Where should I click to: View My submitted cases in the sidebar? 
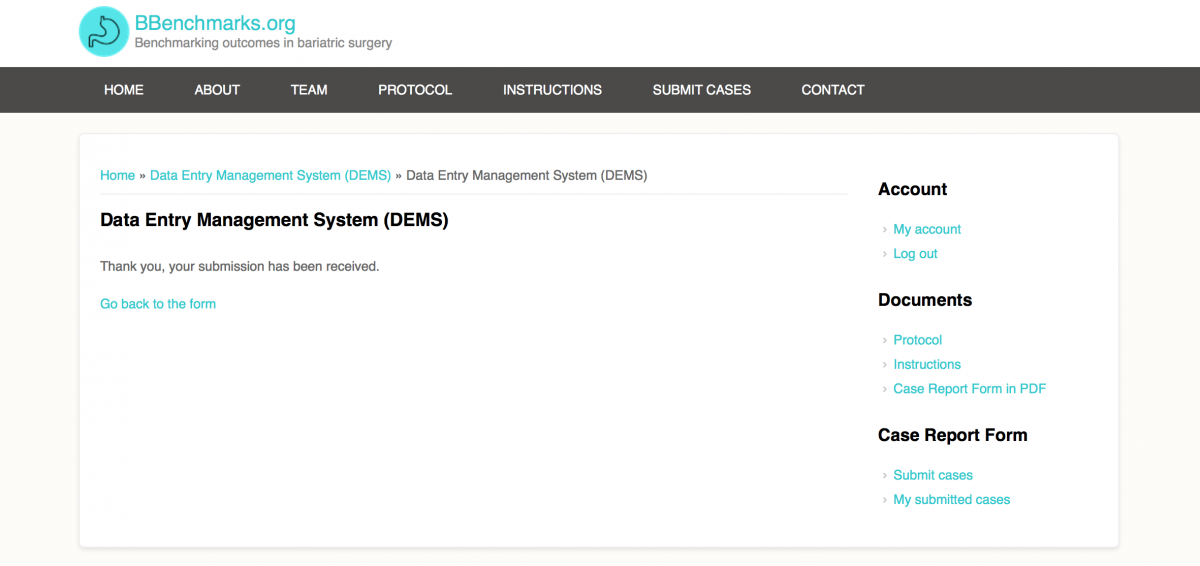951,500
